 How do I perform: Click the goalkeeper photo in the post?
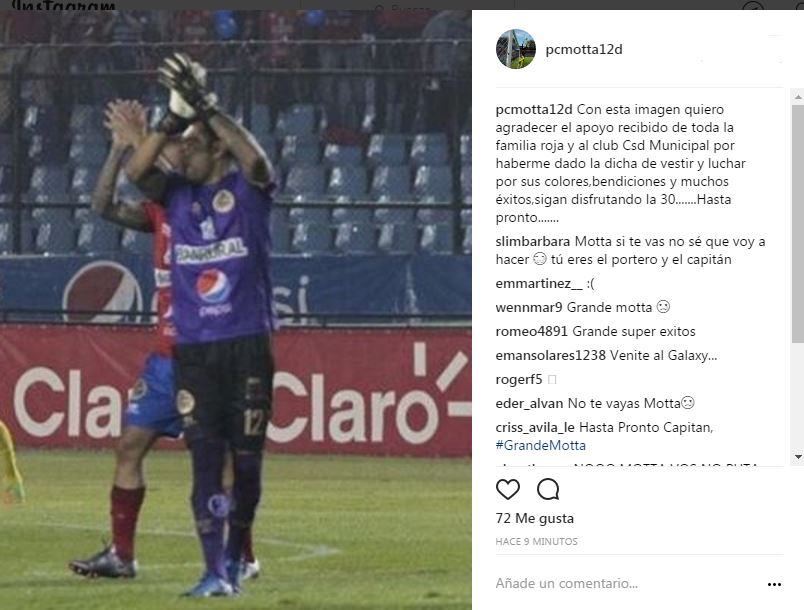point(236,310)
